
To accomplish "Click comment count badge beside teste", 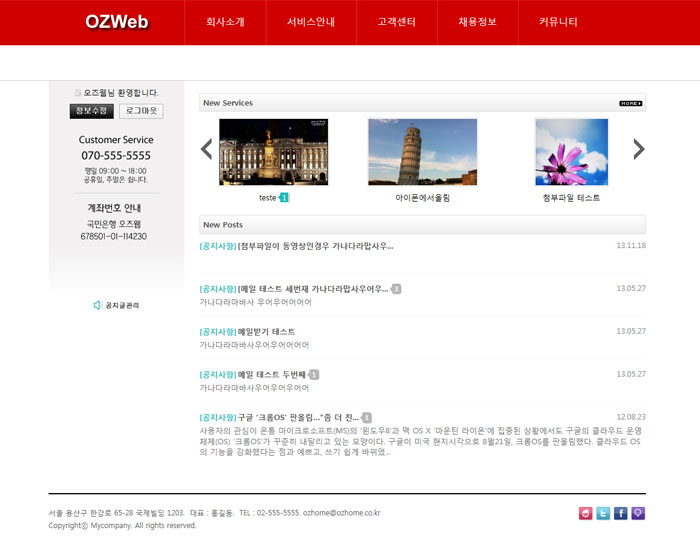I will coord(283,198).
